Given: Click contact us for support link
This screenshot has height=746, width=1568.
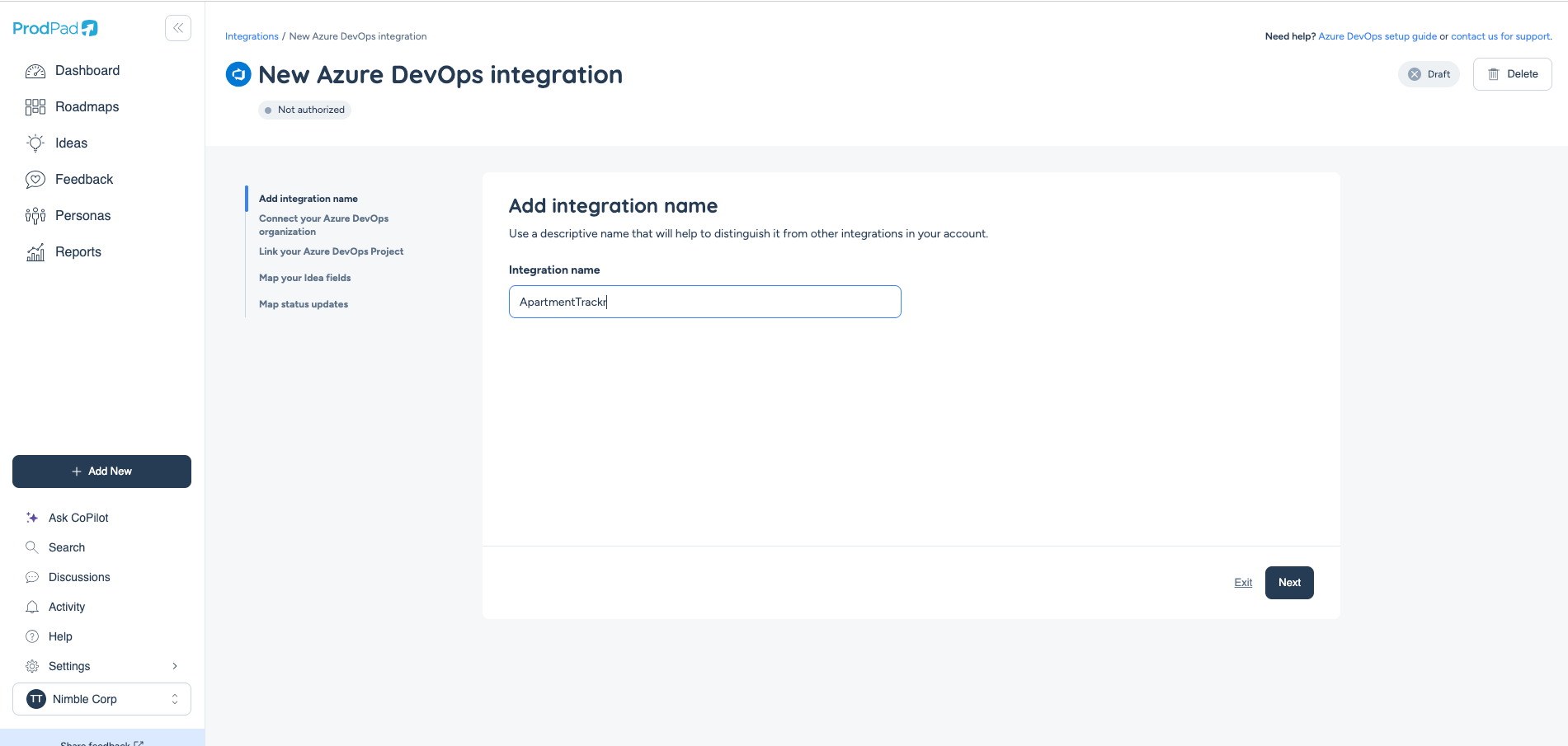Looking at the screenshot, I should click(1501, 36).
